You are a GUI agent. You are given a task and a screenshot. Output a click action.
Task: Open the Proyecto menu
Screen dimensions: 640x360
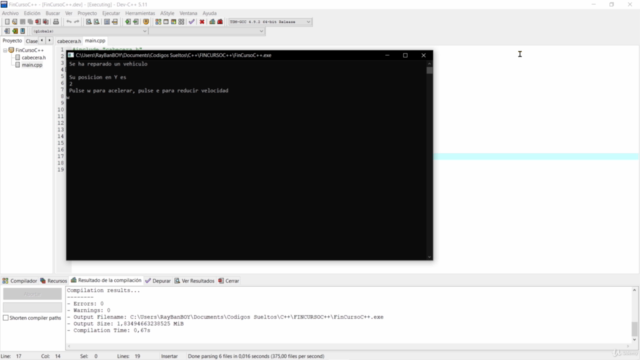pos(87,13)
